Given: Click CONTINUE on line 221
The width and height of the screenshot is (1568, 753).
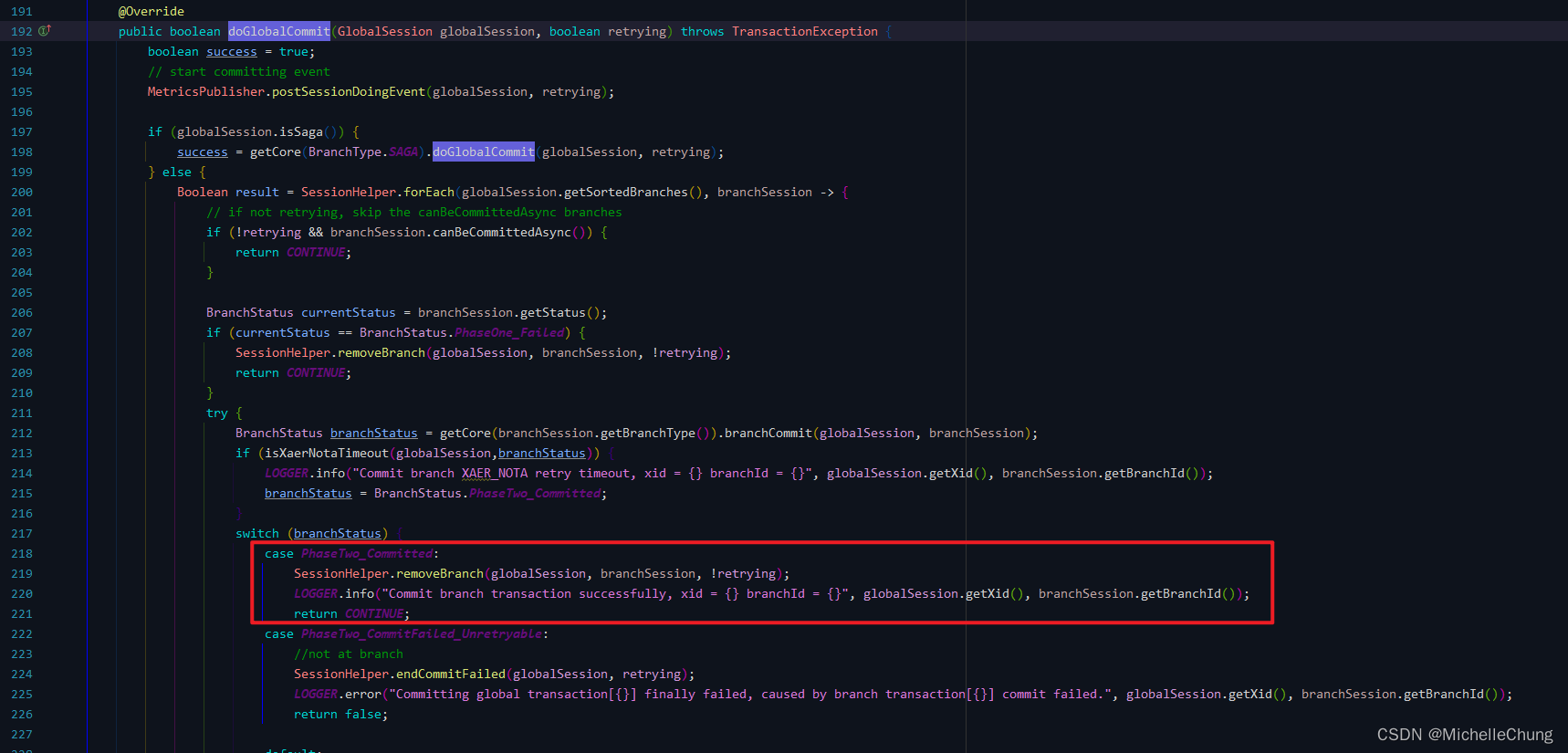Looking at the screenshot, I should [x=374, y=613].
